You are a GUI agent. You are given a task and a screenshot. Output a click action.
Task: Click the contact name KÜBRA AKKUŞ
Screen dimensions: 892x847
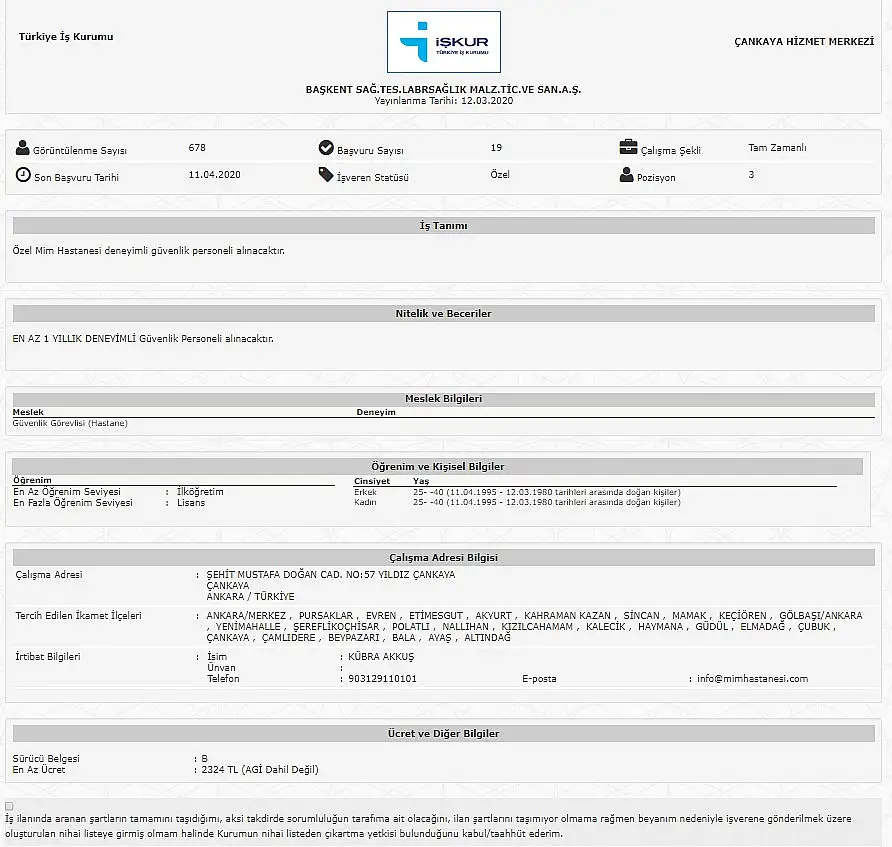coord(381,656)
